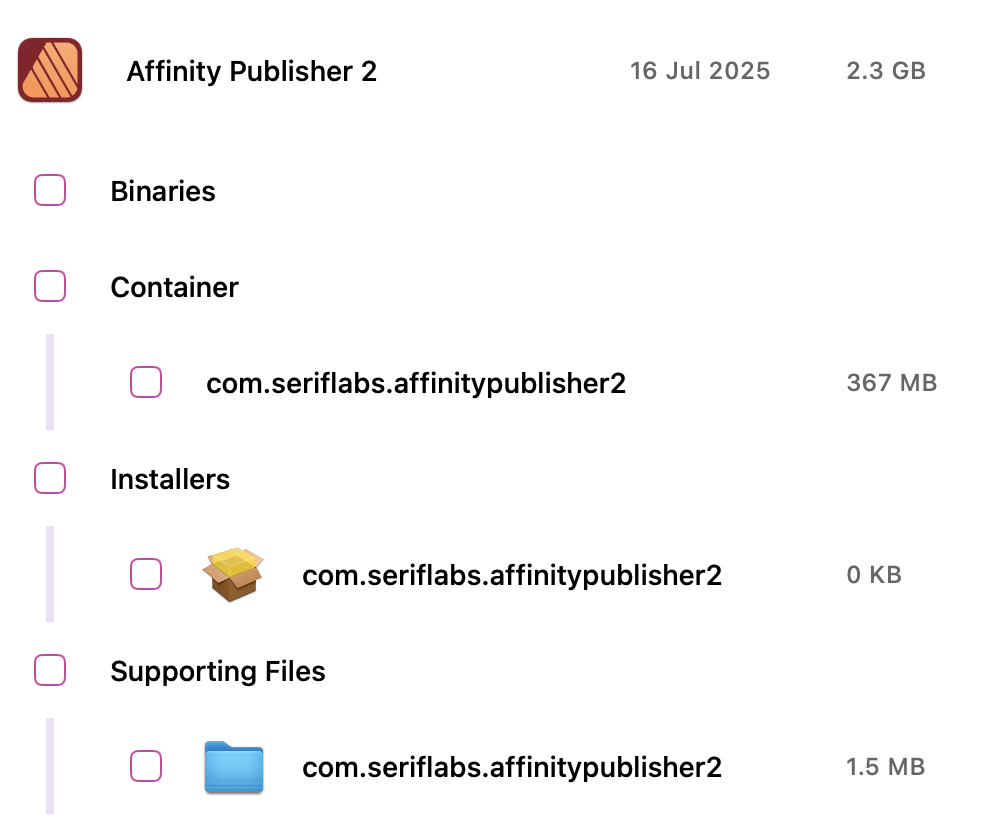This screenshot has width=998, height=840.
Task: Click the installer package box icon
Action: 233,574
